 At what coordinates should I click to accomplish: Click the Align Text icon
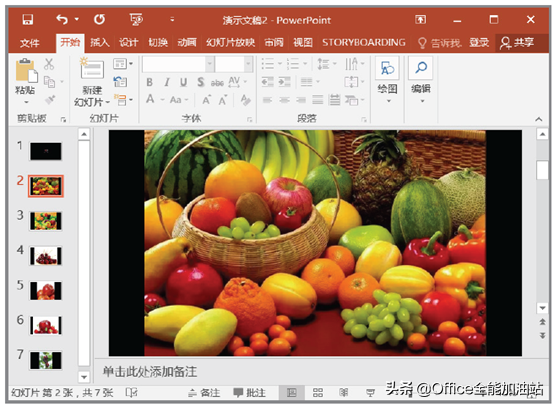click(351, 82)
